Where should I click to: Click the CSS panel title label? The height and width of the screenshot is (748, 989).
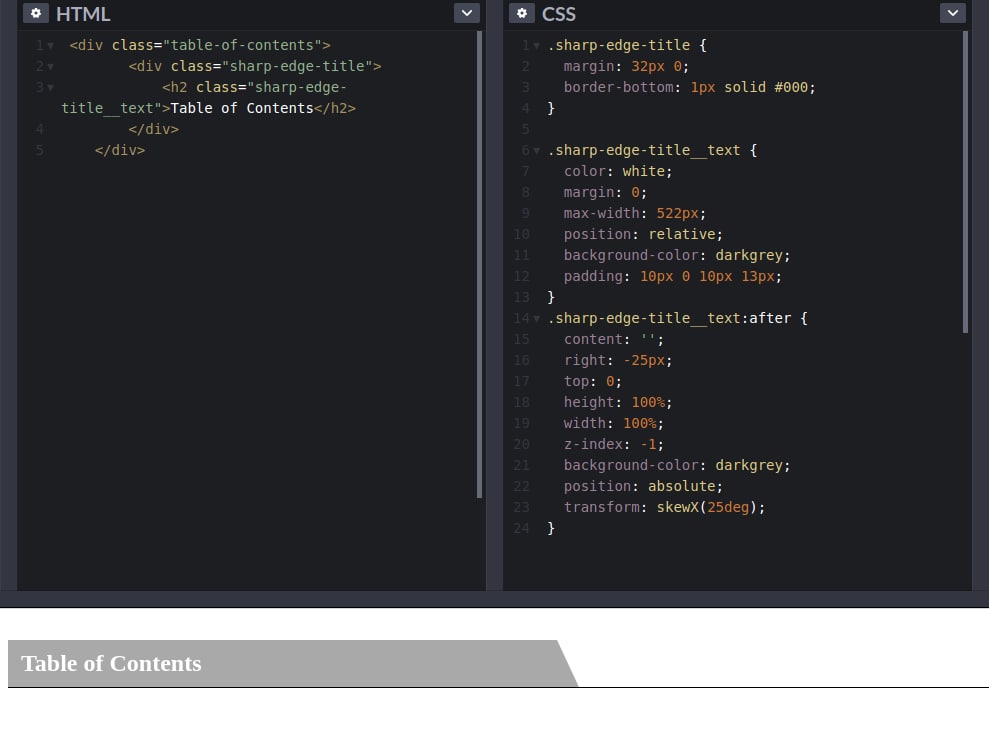point(558,14)
